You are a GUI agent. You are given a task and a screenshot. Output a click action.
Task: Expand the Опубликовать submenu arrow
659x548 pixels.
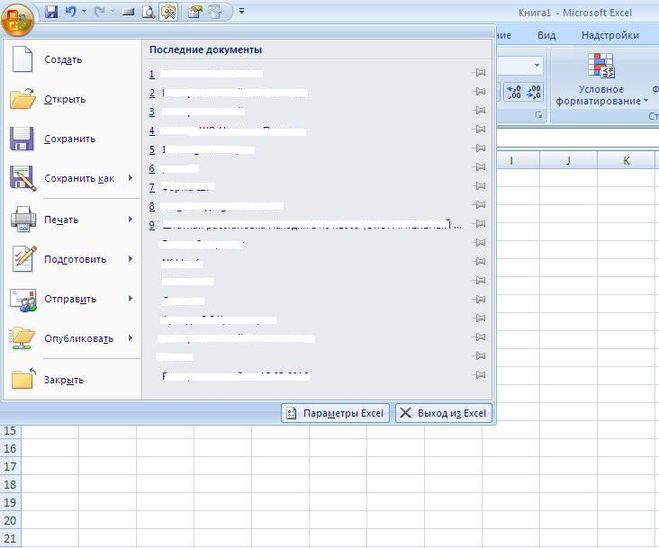(131, 338)
